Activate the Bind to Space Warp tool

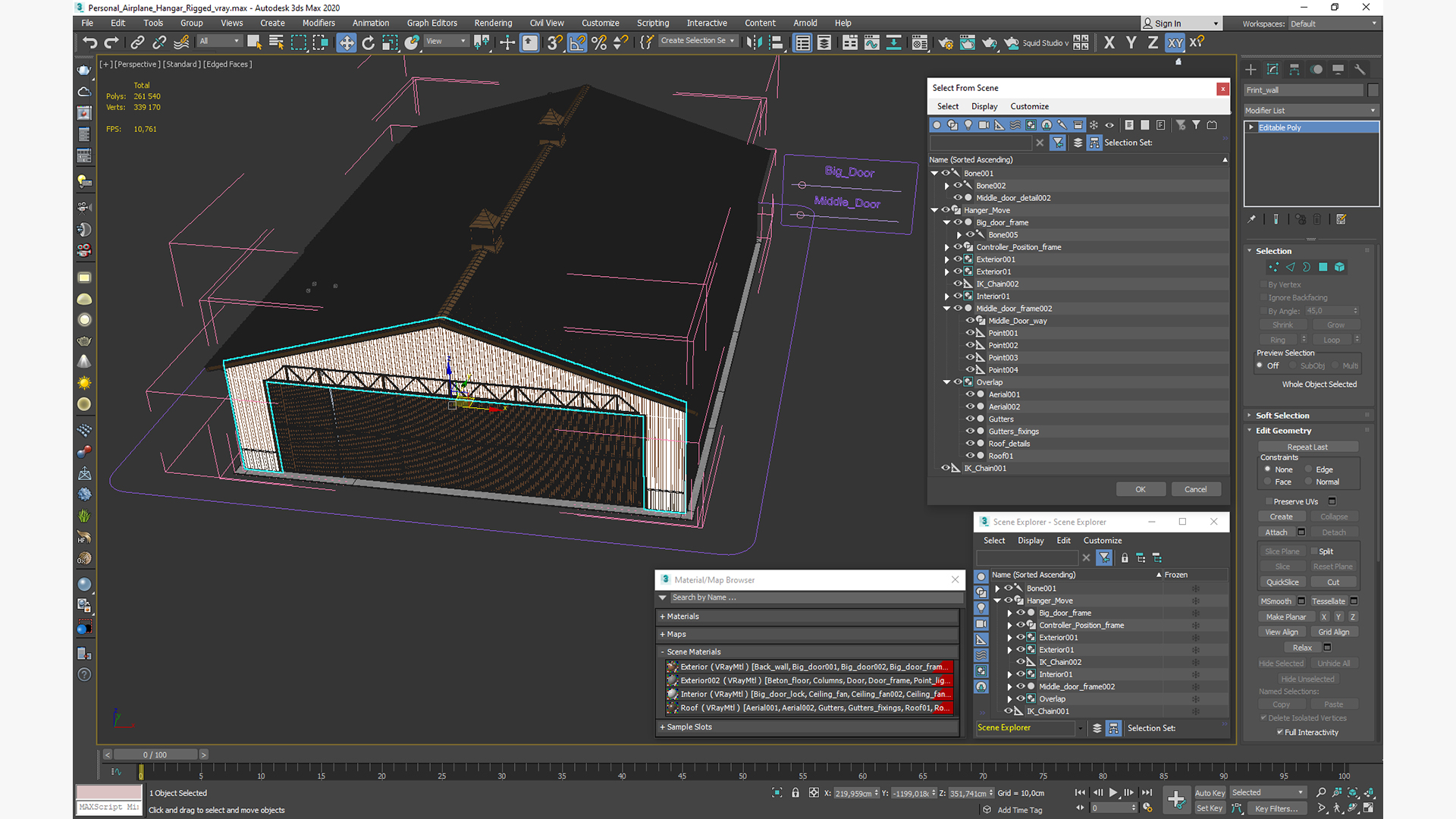[181, 42]
